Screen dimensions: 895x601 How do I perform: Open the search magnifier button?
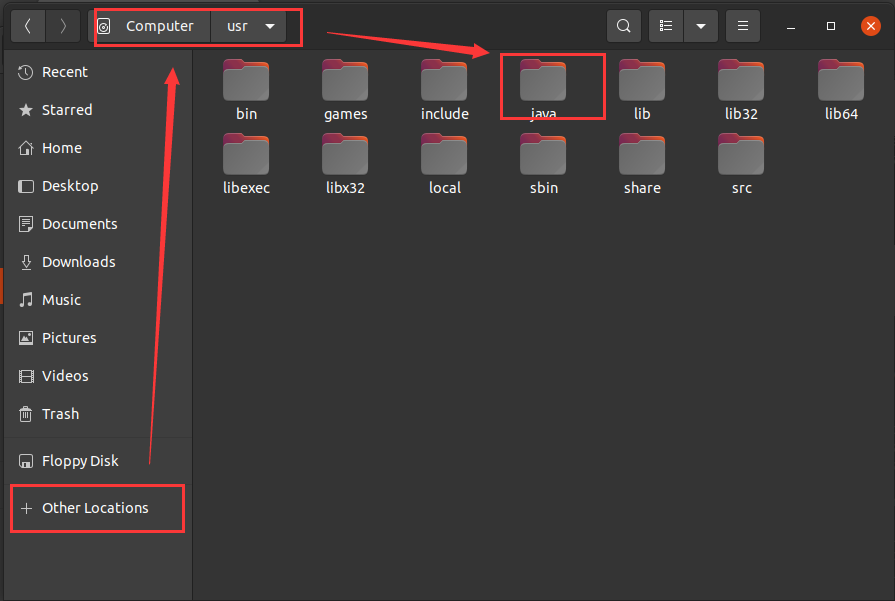624,26
